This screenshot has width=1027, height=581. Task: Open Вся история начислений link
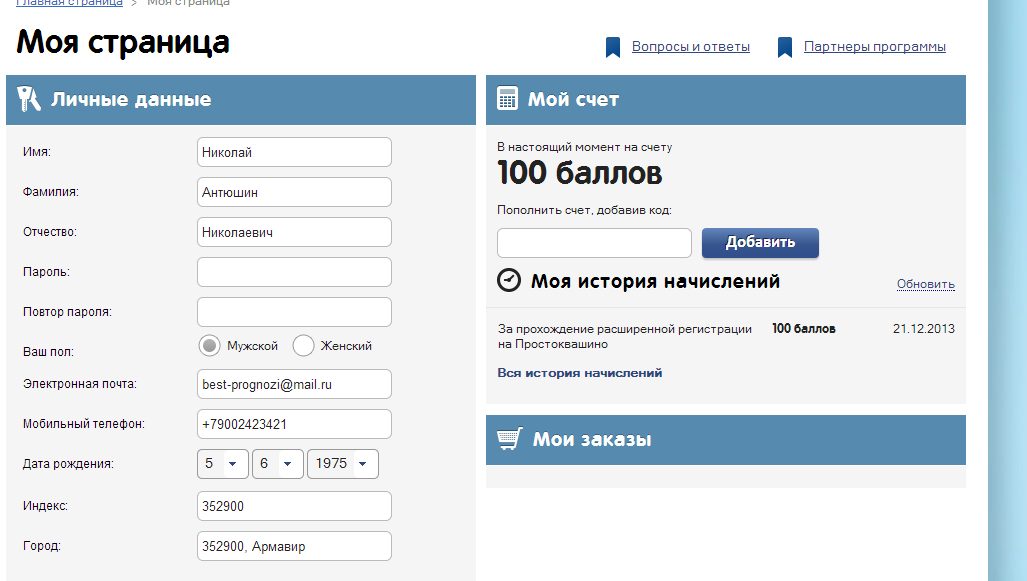(580, 373)
